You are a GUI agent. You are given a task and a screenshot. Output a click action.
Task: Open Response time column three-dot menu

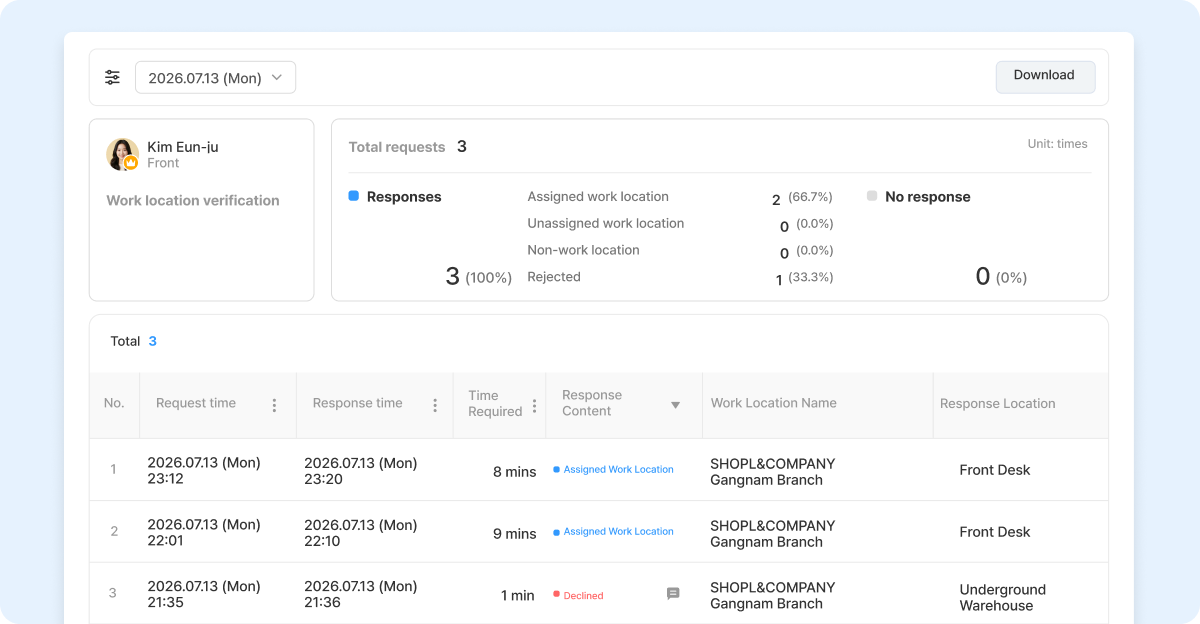[x=435, y=405]
